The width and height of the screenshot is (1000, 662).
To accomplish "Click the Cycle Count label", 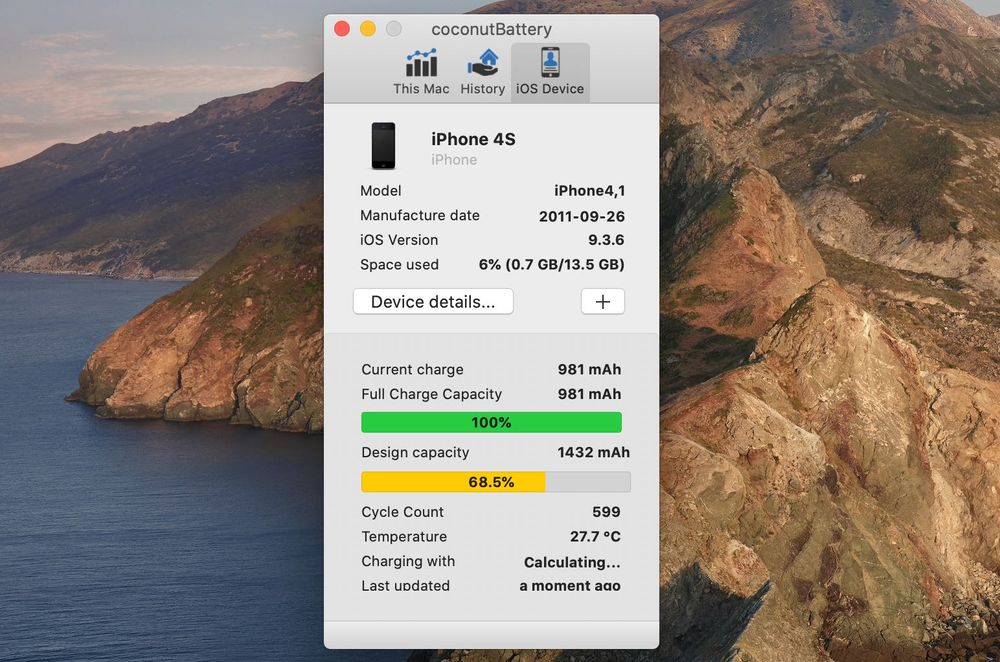I will point(402,511).
